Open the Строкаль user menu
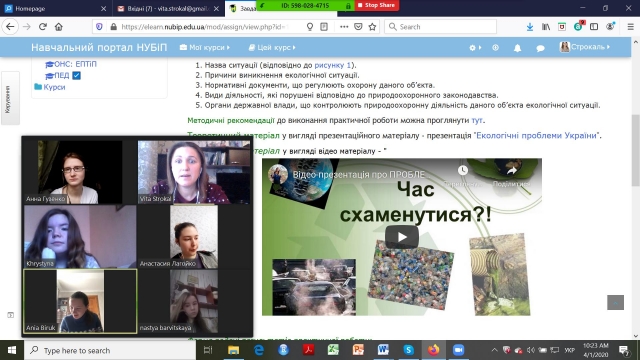 point(585,47)
